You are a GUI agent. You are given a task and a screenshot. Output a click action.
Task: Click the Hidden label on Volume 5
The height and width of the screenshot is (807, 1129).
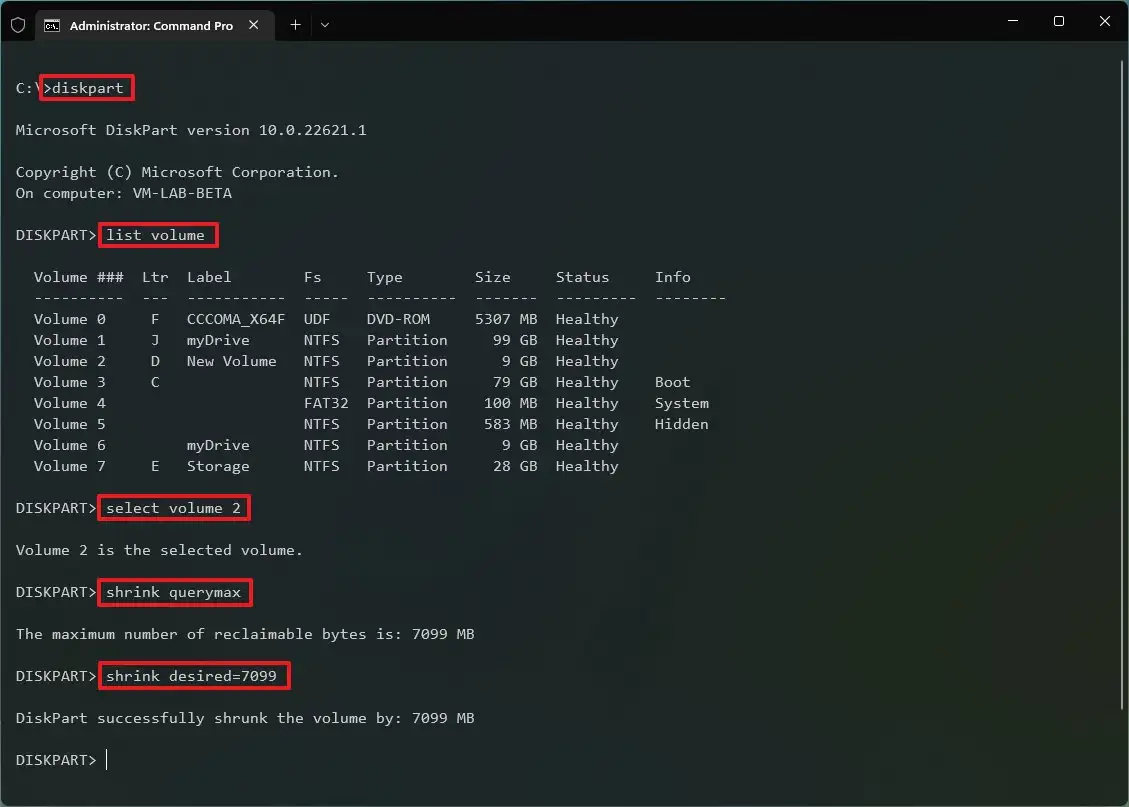point(681,424)
